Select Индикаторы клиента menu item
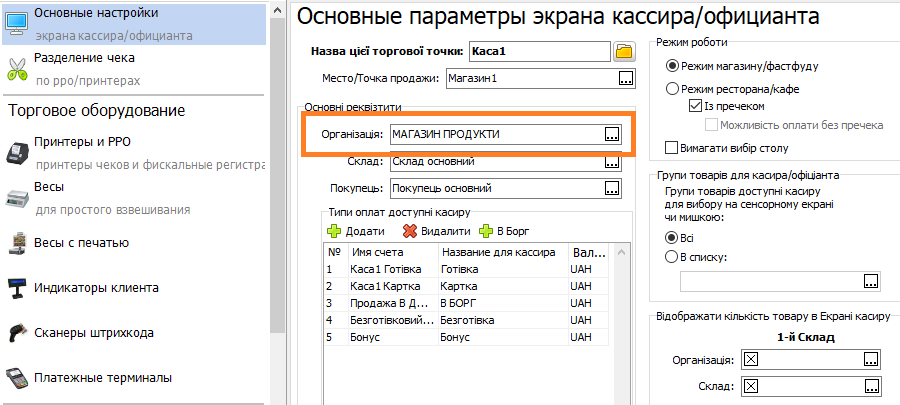 coord(134,288)
